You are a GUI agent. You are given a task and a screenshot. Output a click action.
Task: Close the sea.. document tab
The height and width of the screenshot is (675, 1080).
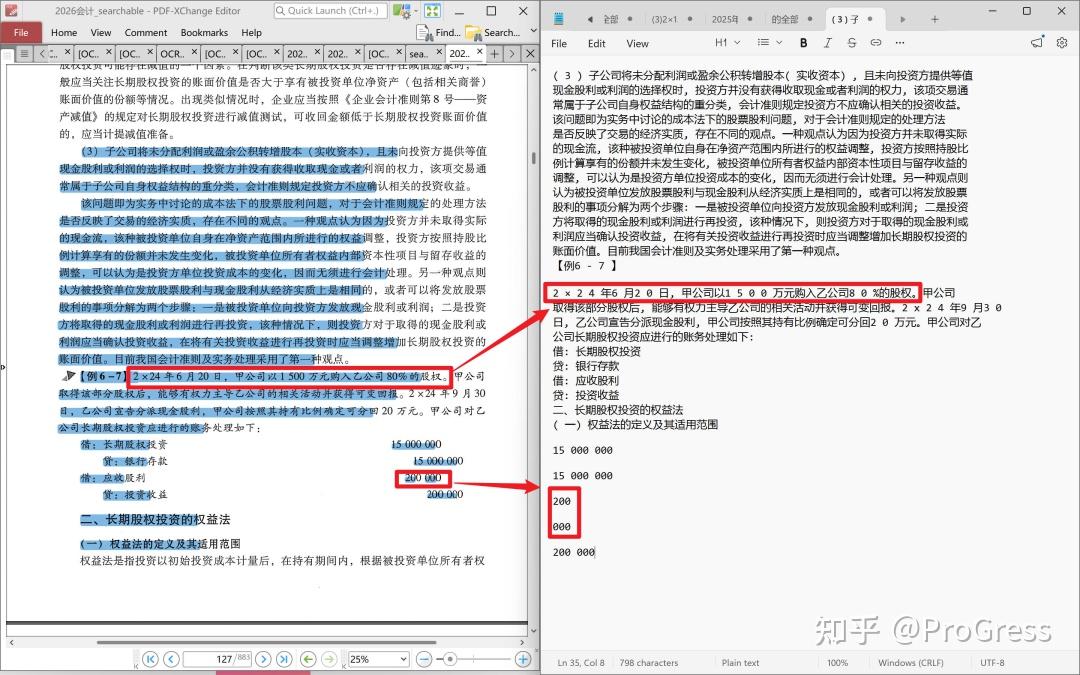pyautogui.click(x=439, y=52)
